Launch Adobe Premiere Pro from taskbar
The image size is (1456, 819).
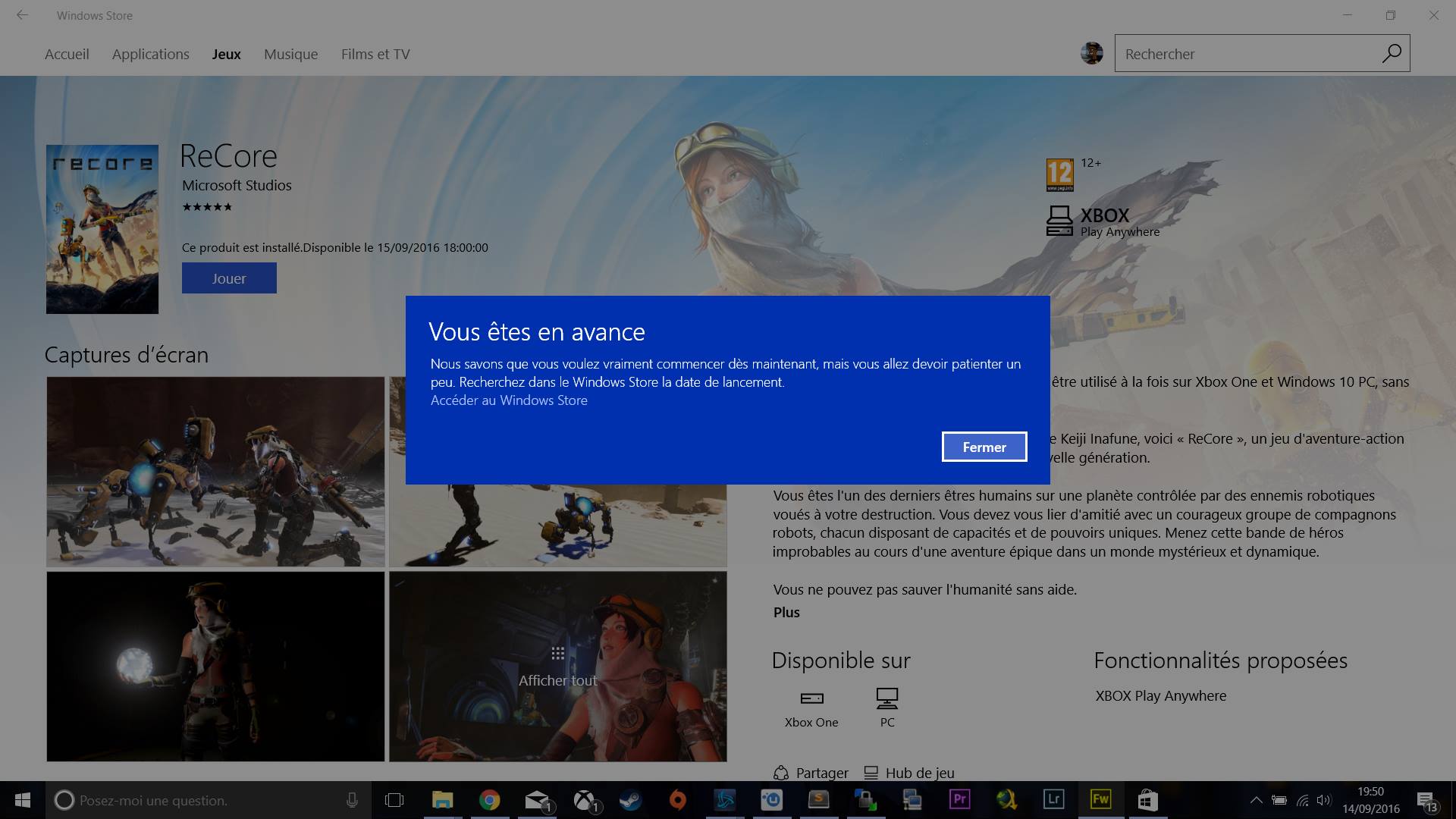(960, 800)
